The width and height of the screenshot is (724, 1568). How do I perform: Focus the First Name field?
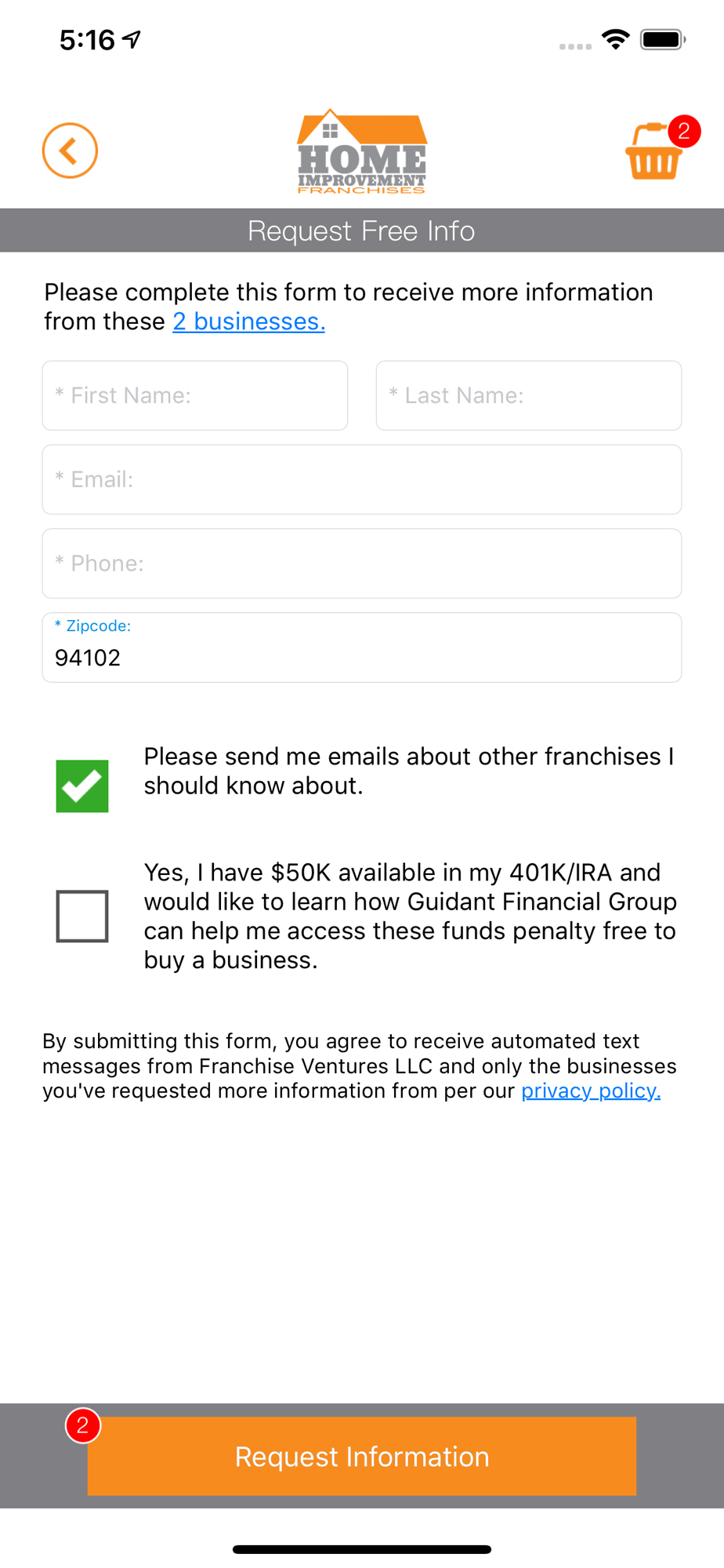(x=195, y=396)
